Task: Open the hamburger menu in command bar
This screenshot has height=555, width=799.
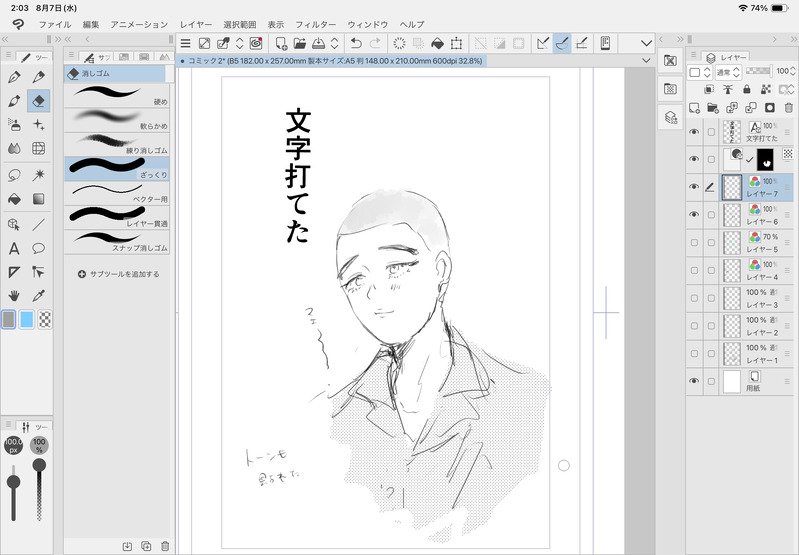Action: tap(185, 43)
